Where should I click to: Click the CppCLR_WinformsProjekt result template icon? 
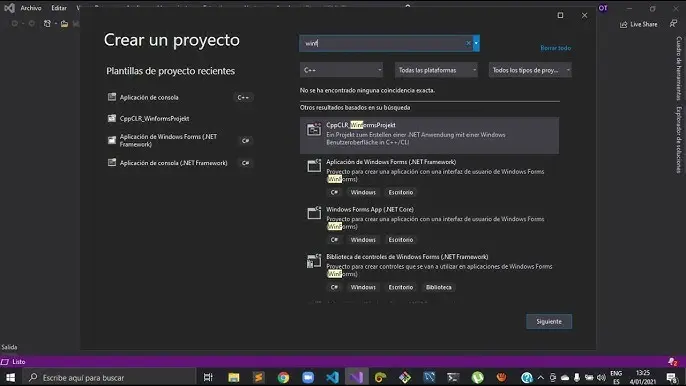click(x=314, y=129)
